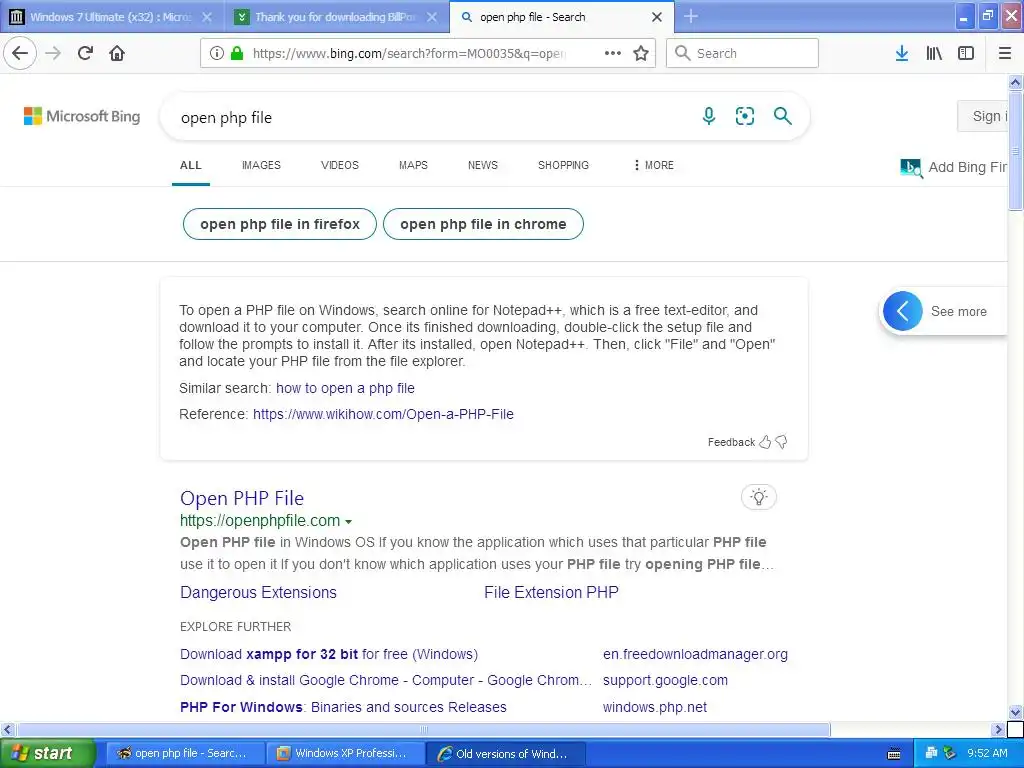1024x768 pixels.
Task: Click the safely remove hardware tray icon
Action: click(x=950, y=753)
